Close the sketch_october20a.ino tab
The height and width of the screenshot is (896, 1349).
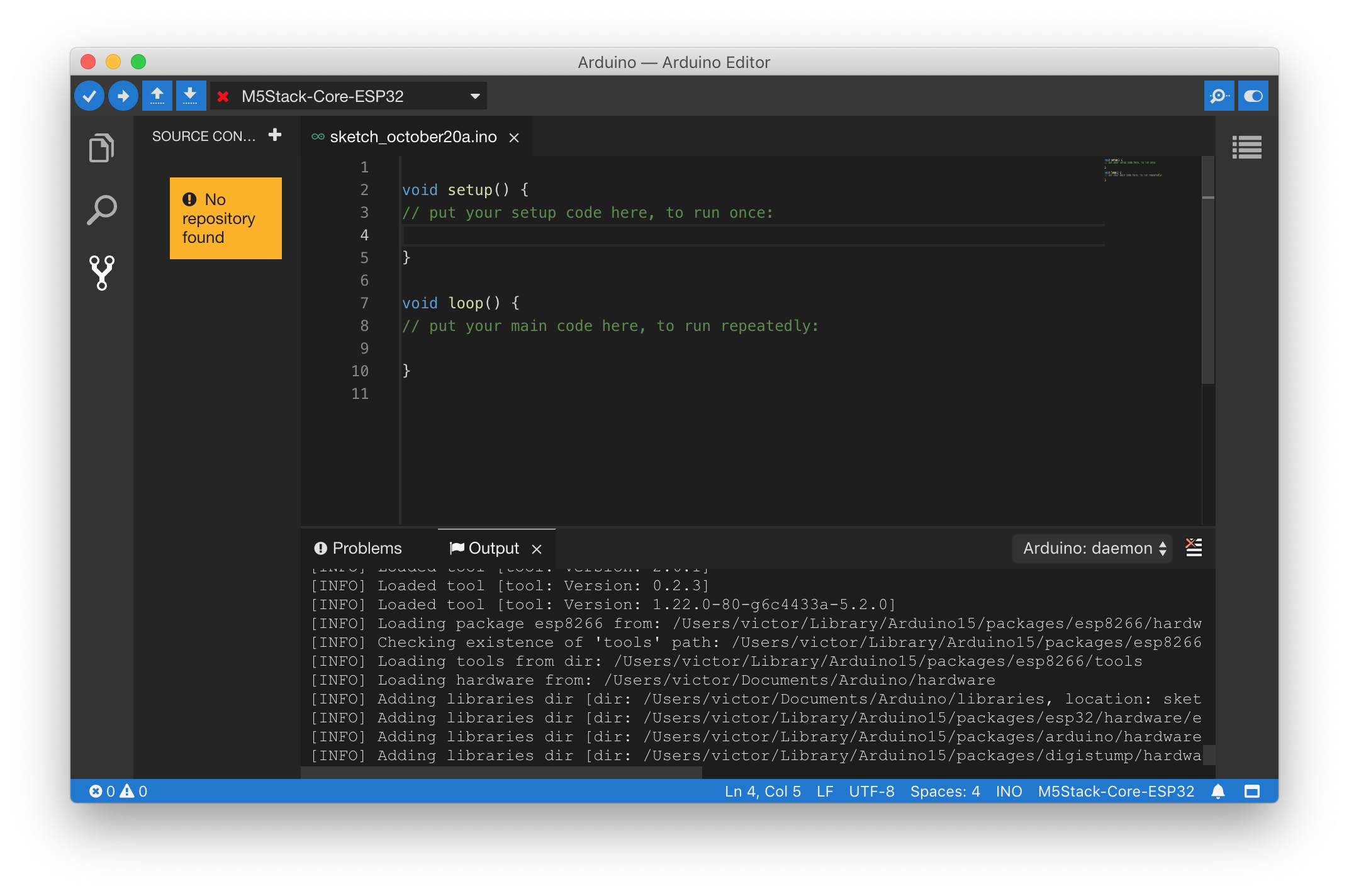click(514, 138)
